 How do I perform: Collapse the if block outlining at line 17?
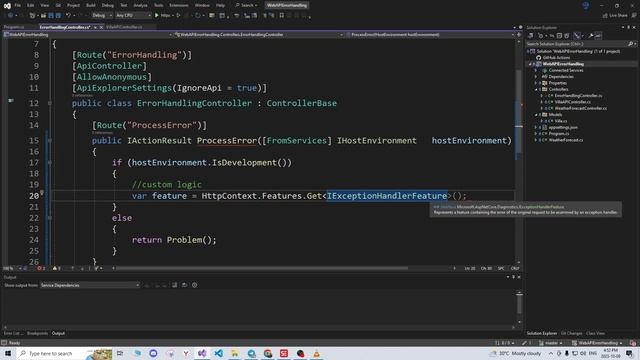click(x=50, y=162)
